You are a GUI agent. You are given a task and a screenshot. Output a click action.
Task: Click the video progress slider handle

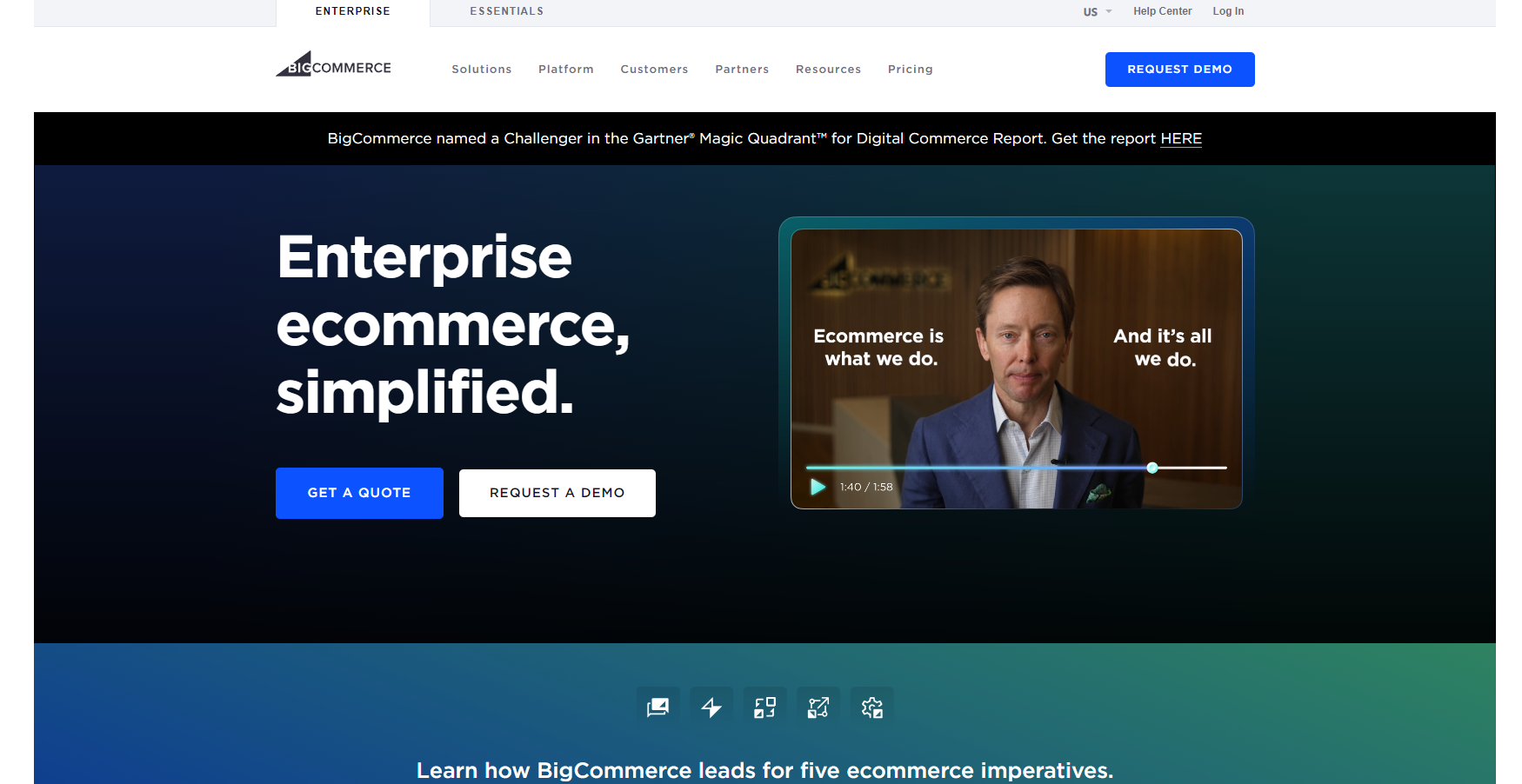1152,468
